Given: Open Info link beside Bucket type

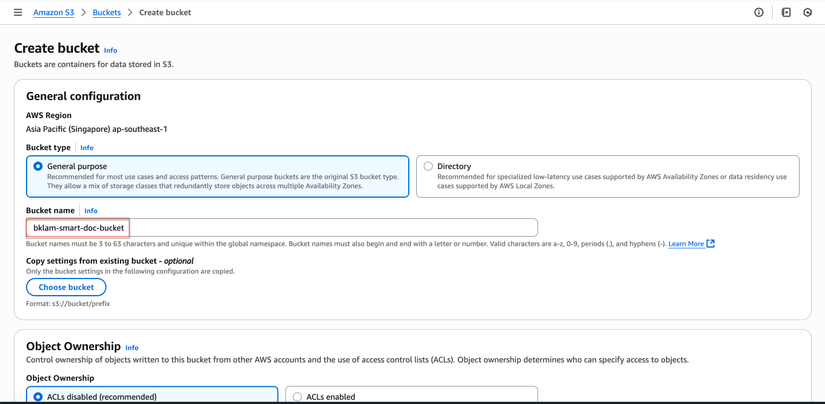Looking at the screenshot, I should (x=87, y=148).
